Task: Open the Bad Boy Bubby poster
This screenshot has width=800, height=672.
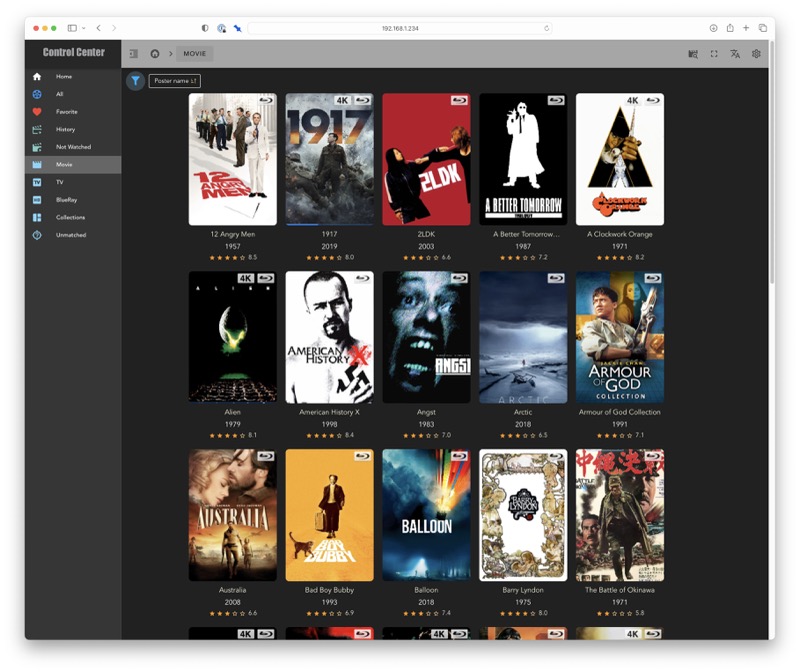Action: pos(329,515)
